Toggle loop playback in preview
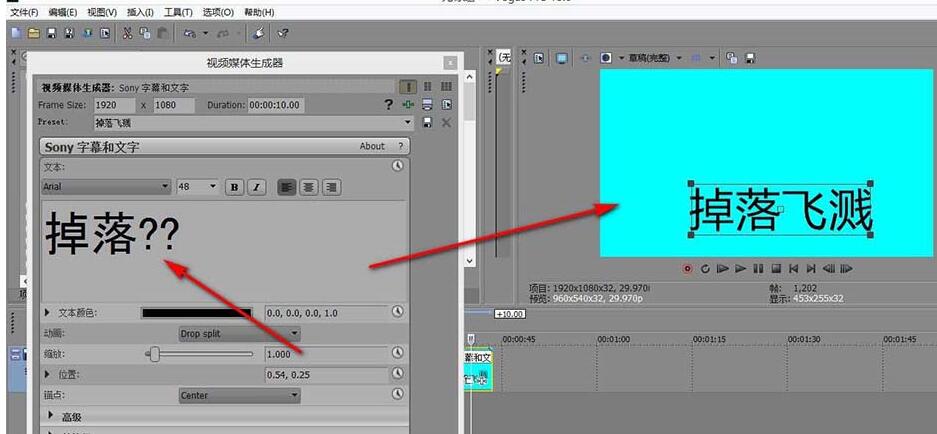This screenshot has width=937, height=434. click(x=705, y=269)
